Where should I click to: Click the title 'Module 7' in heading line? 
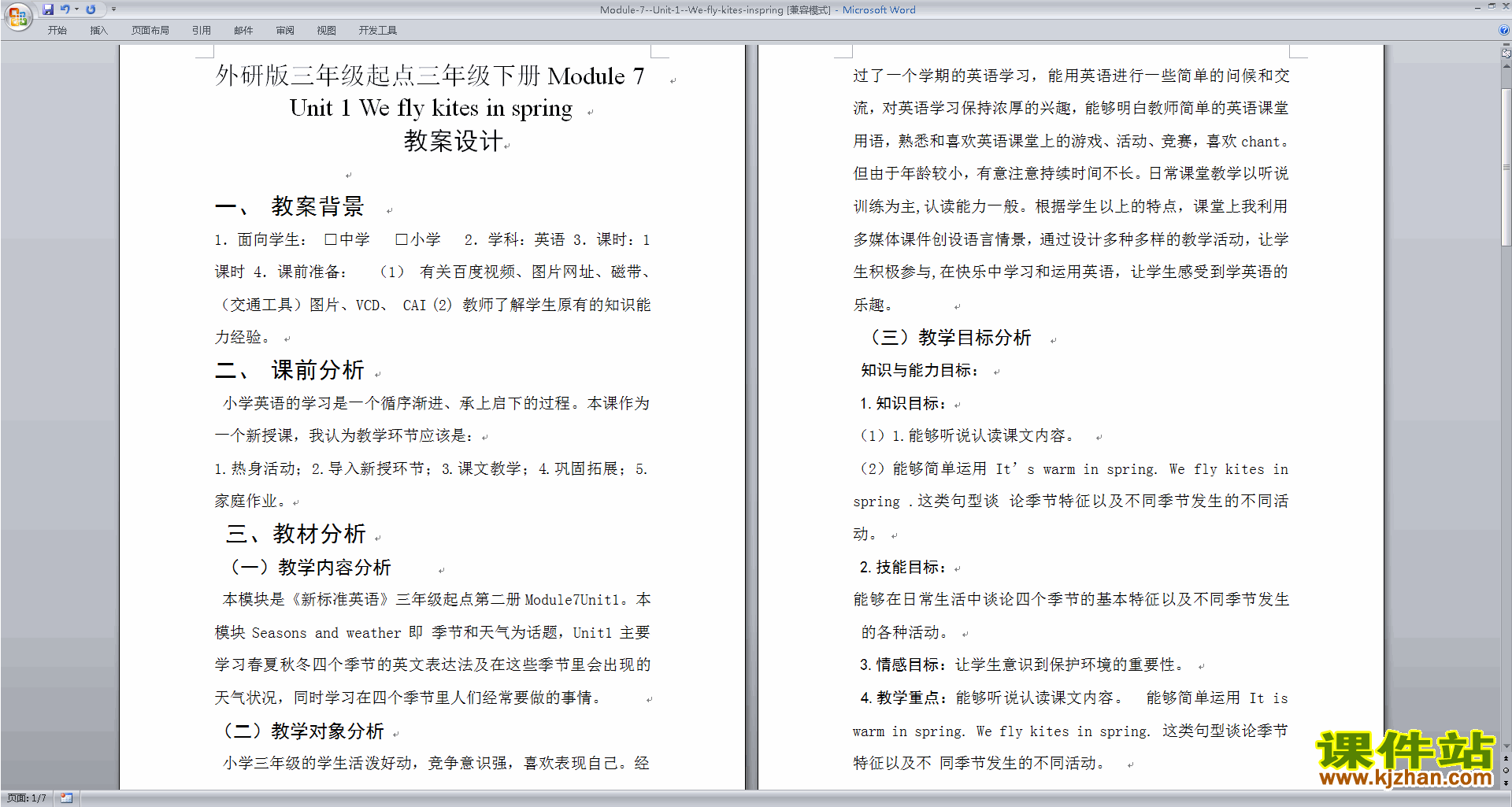pyautogui.click(x=595, y=76)
